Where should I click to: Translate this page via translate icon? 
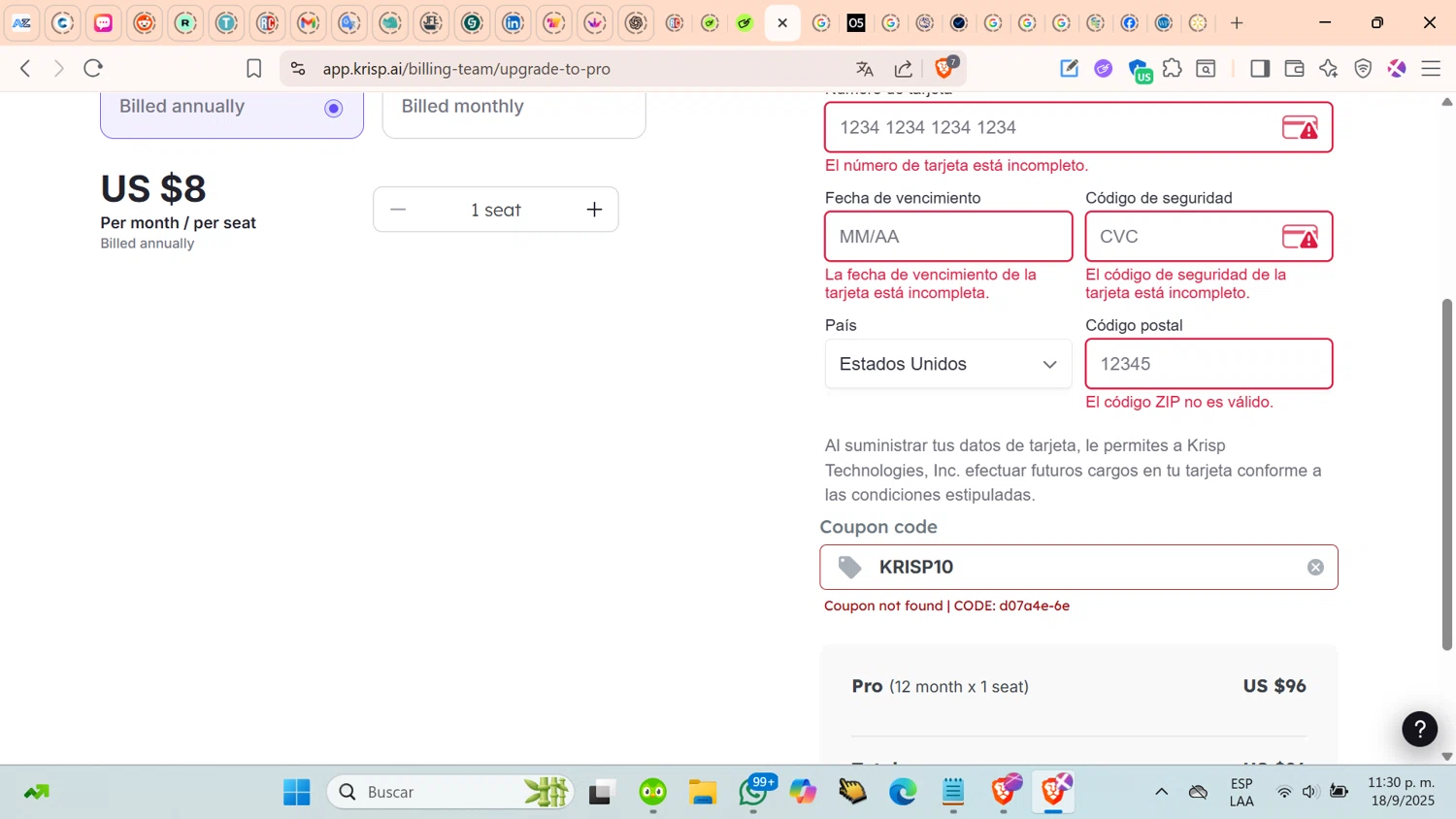click(x=865, y=68)
